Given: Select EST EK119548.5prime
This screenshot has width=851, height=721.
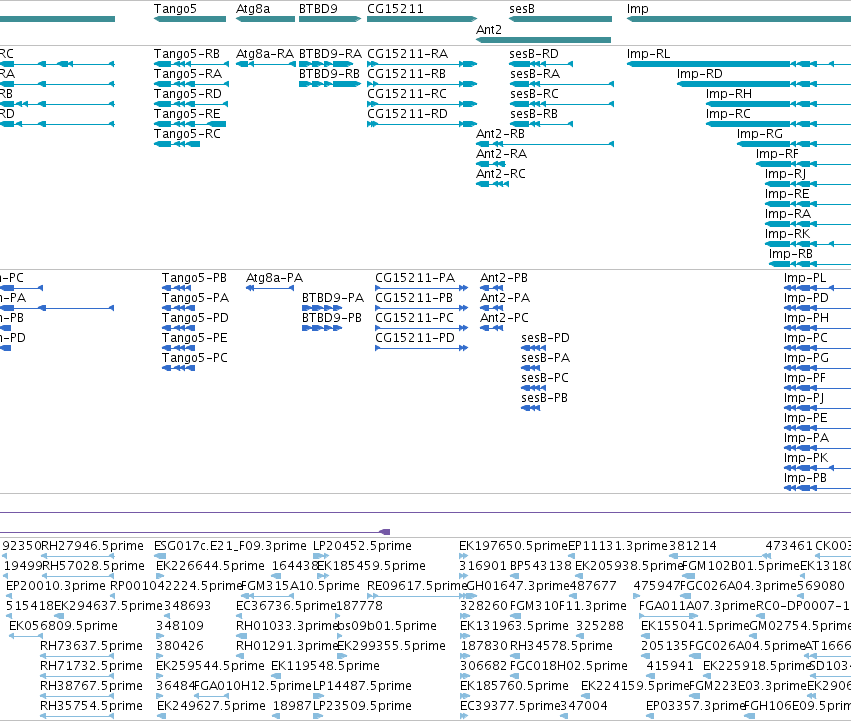Looking at the screenshot, I should point(276,676).
